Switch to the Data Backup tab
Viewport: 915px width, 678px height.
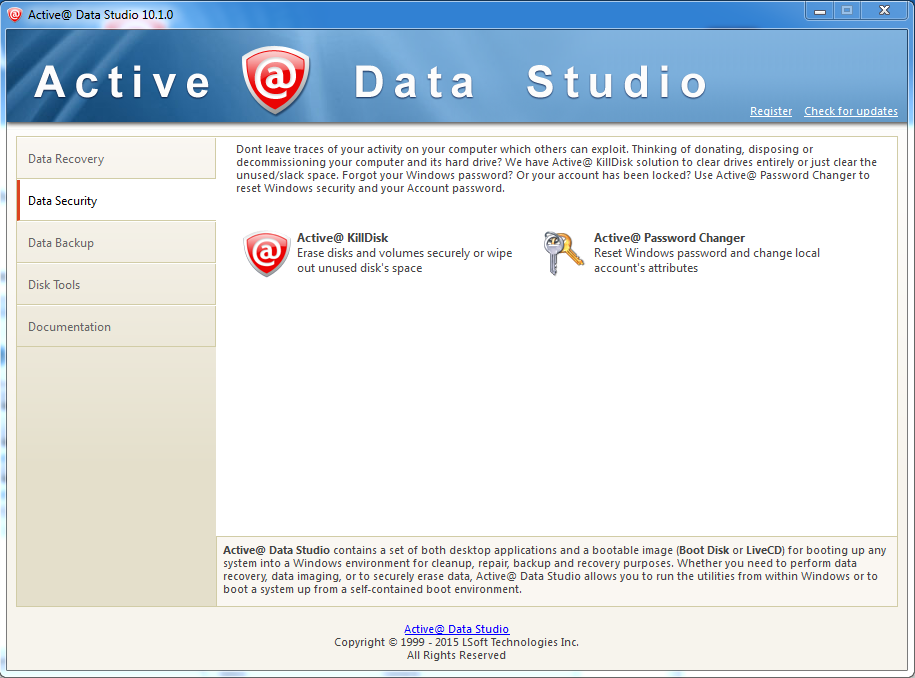coord(116,242)
